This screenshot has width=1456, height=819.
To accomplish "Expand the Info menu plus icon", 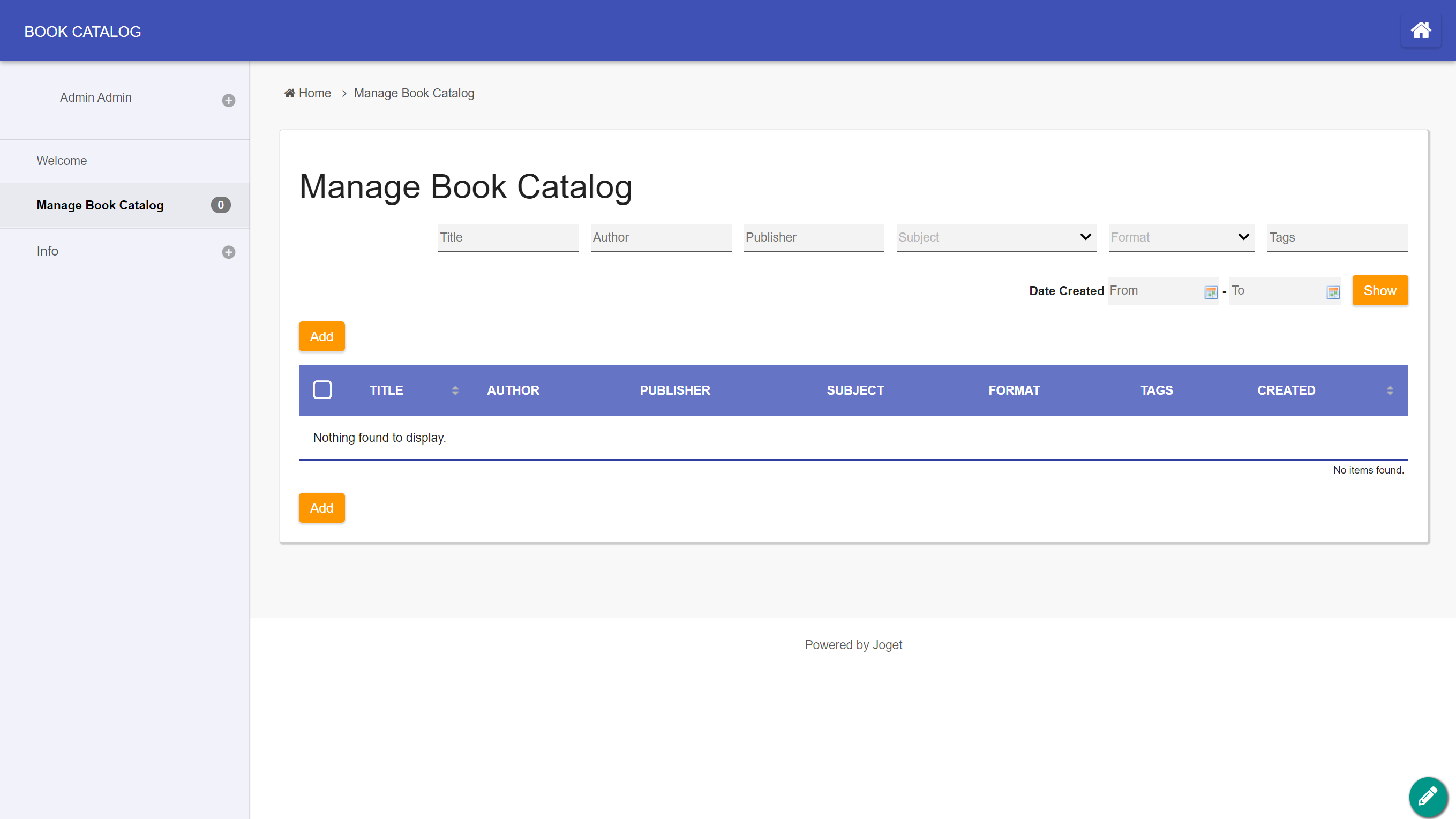I will 228,252.
